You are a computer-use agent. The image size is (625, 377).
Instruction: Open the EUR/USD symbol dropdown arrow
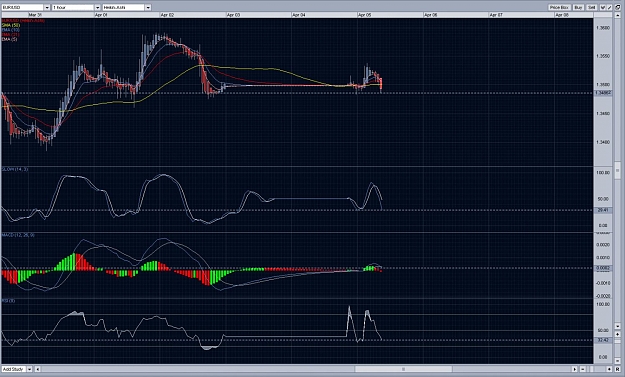coord(47,8)
